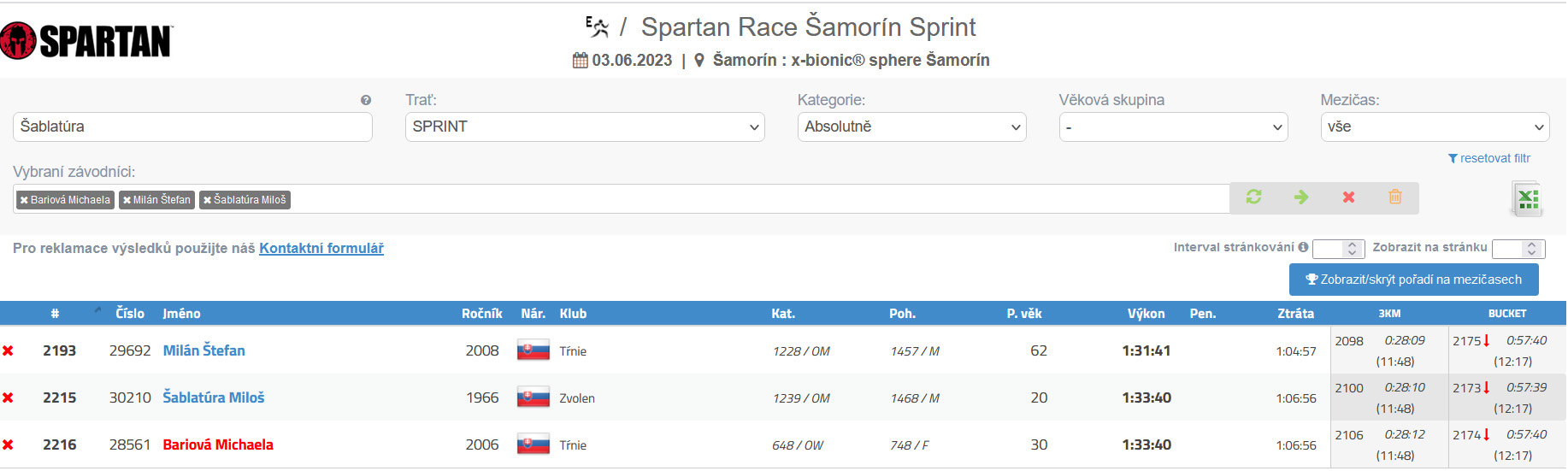The height and width of the screenshot is (471, 1568).
Task: Click the info icon beside Interval stránkování
Action: pyautogui.click(x=1303, y=248)
